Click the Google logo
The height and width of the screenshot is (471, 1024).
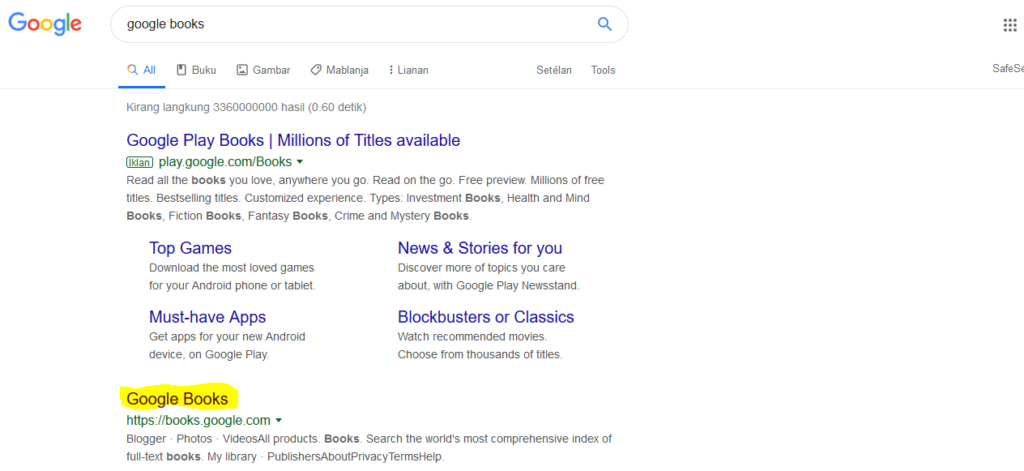click(x=45, y=24)
